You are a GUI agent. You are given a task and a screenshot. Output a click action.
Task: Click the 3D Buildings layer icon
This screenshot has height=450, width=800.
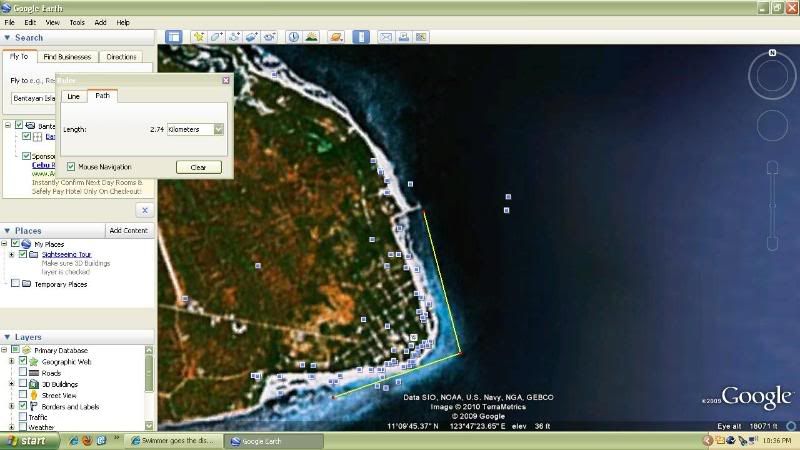[34, 384]
